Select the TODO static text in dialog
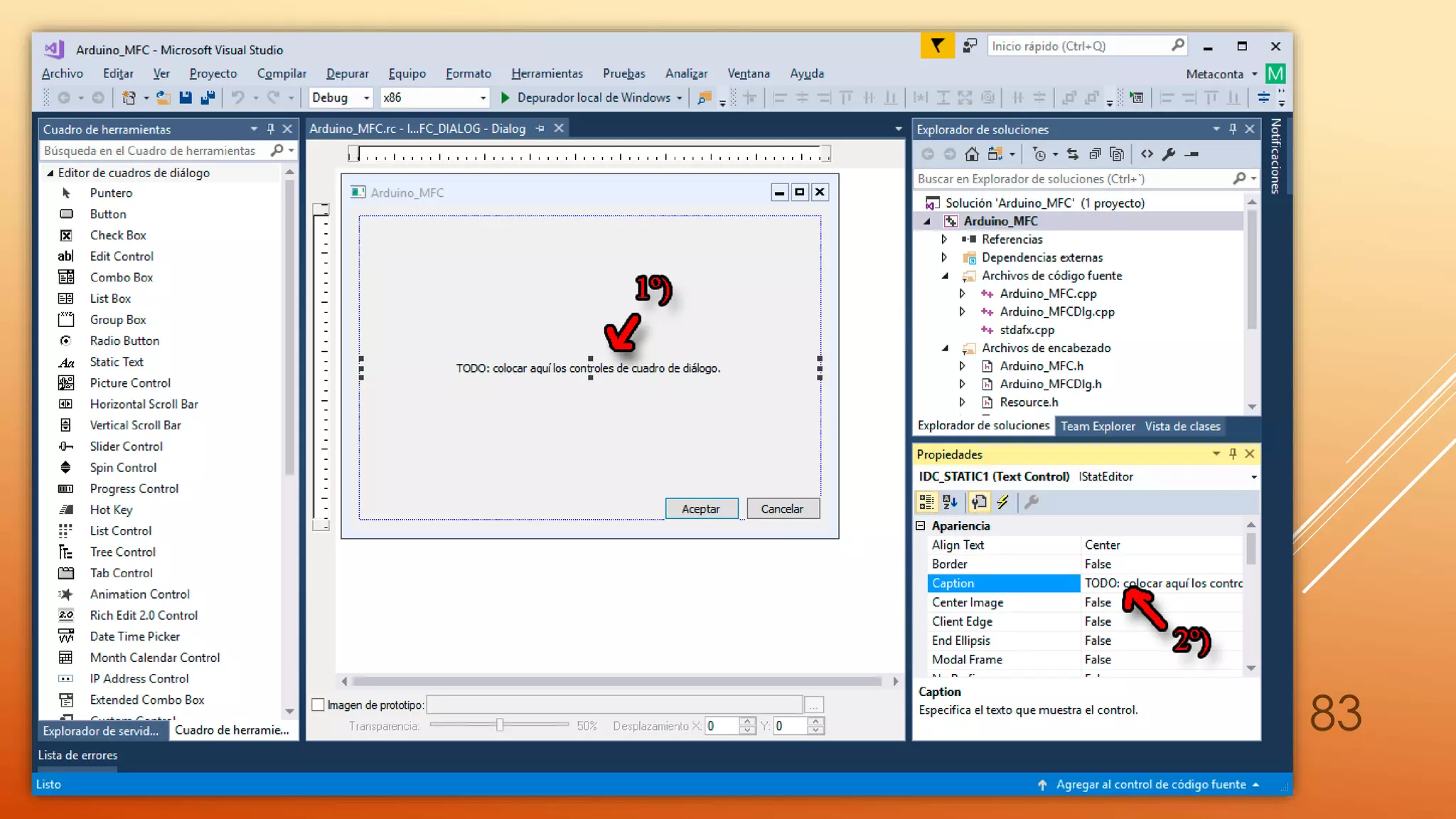This screenshot has height=819, width=1456. [x=589, y=368]
